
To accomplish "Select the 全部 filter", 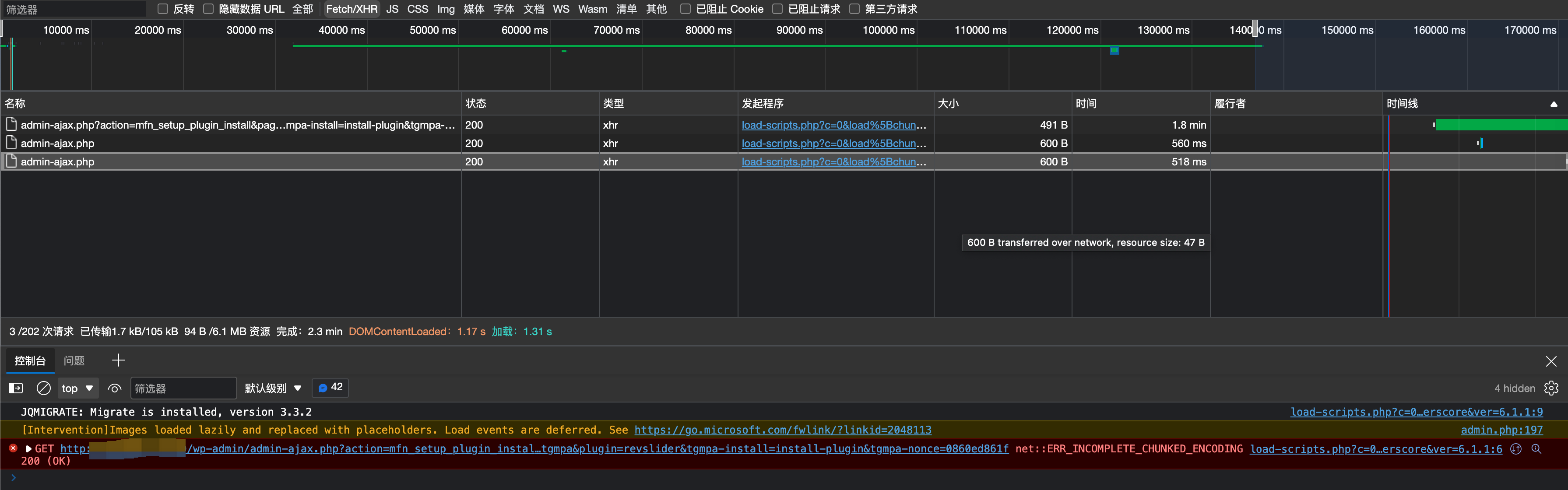I will [302, 9].
